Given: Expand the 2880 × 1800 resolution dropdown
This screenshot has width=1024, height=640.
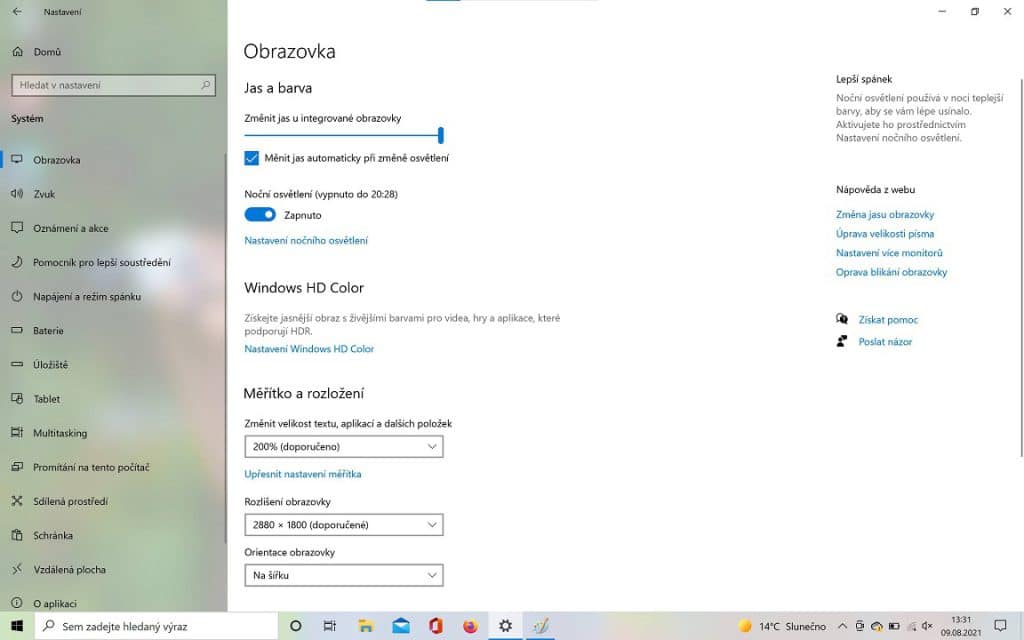Looking at the screenshot, I should tap(344, 524).
